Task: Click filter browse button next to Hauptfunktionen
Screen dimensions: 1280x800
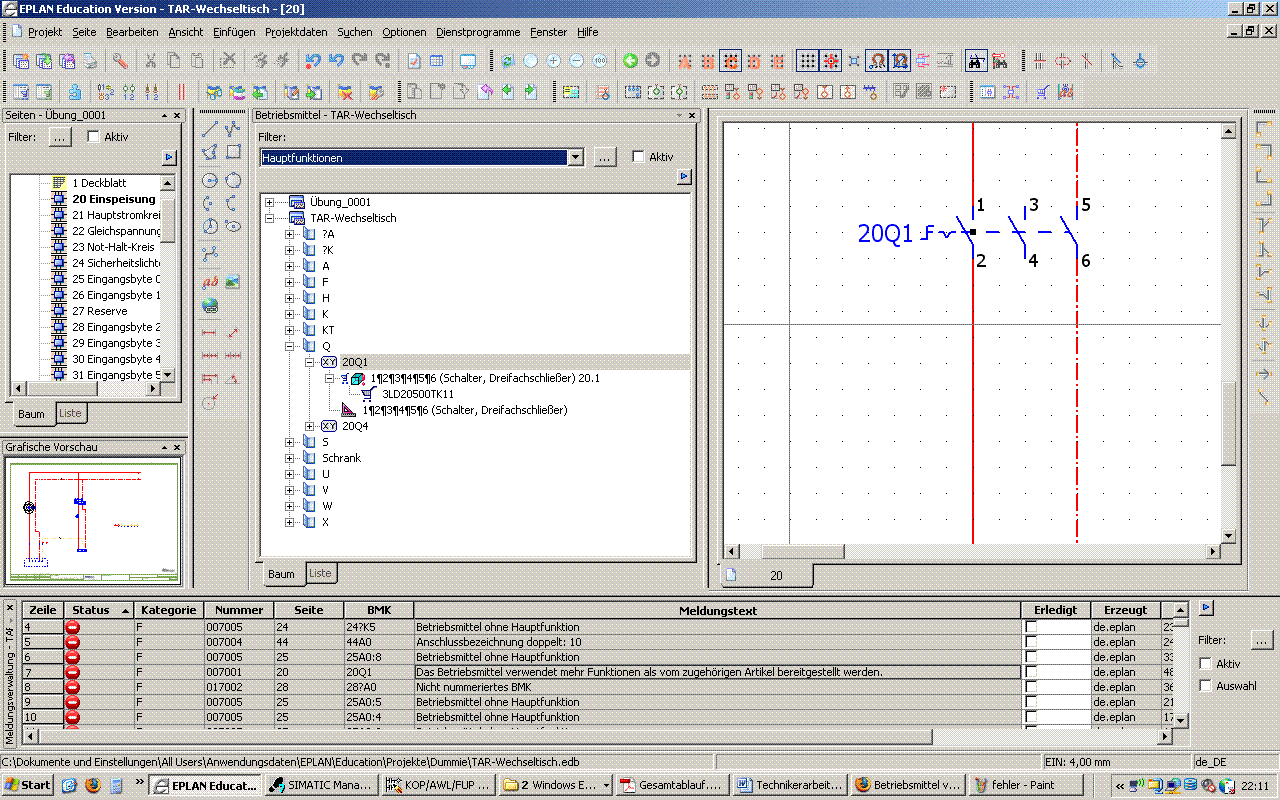Action: (605, 158)
